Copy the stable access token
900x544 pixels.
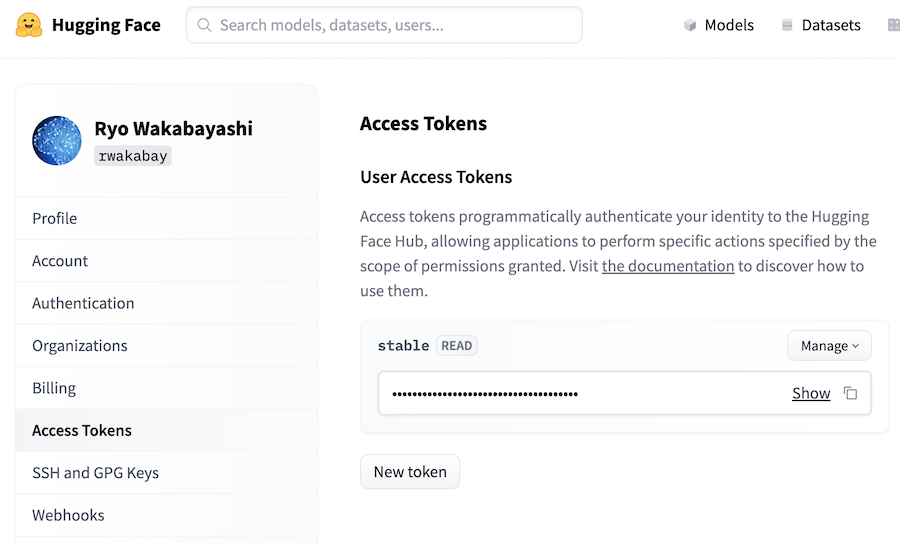(x=850, y=393)
